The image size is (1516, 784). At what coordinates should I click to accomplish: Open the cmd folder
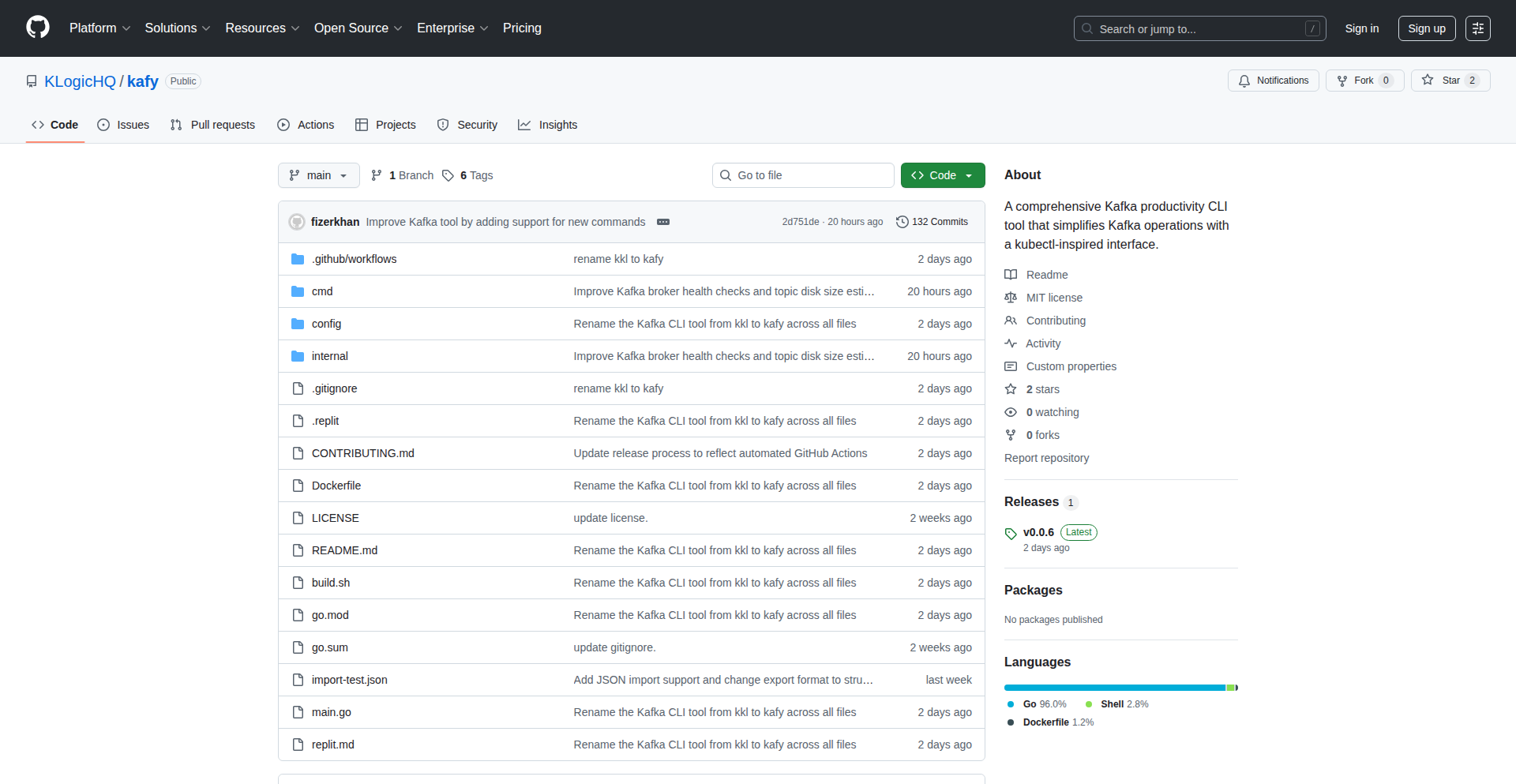click(x=322, y=291)
